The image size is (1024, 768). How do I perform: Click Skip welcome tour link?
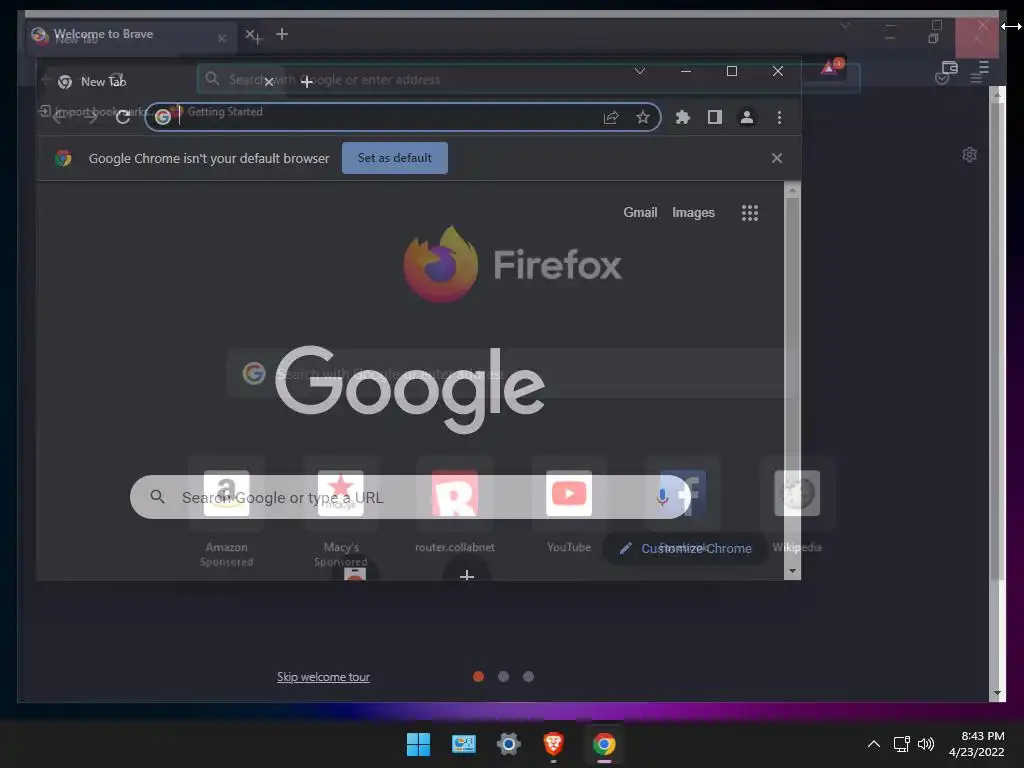(323, 677)
